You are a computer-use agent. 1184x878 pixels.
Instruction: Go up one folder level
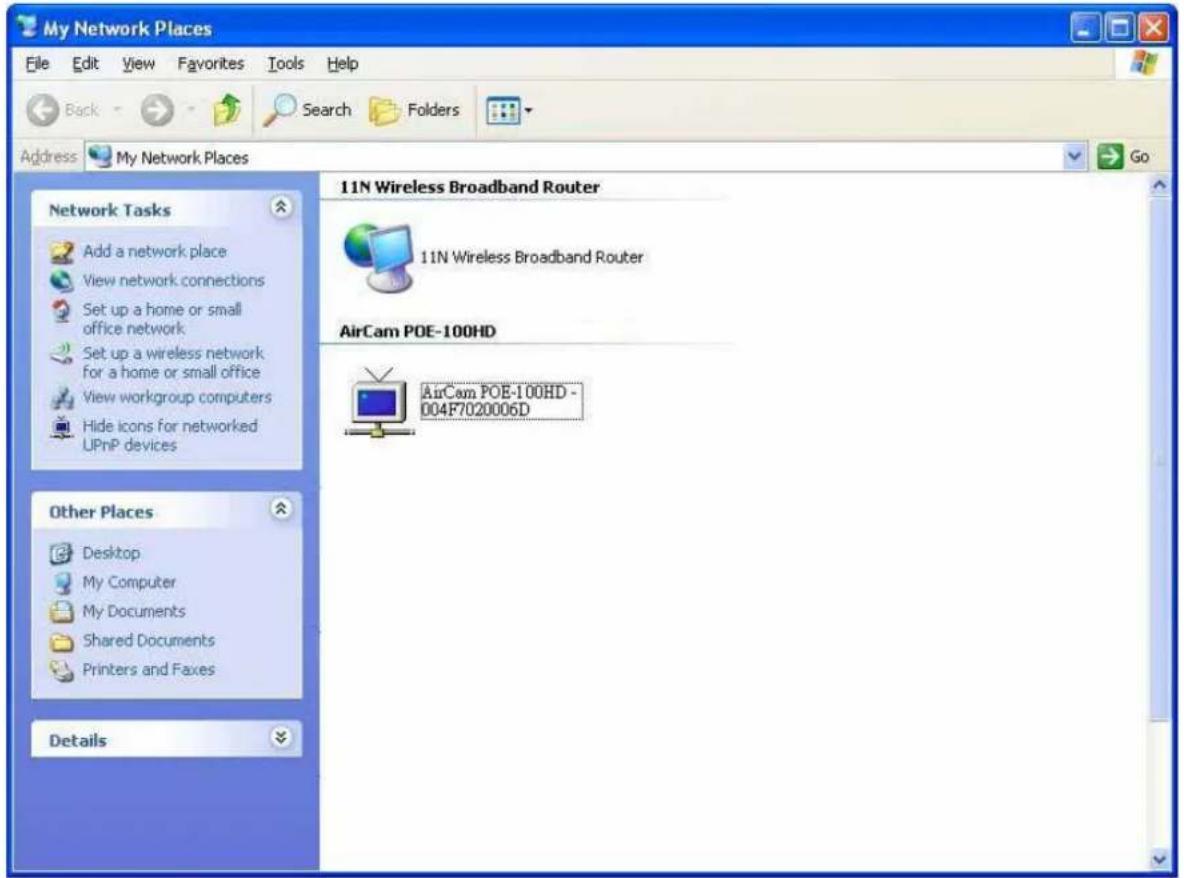226,110
